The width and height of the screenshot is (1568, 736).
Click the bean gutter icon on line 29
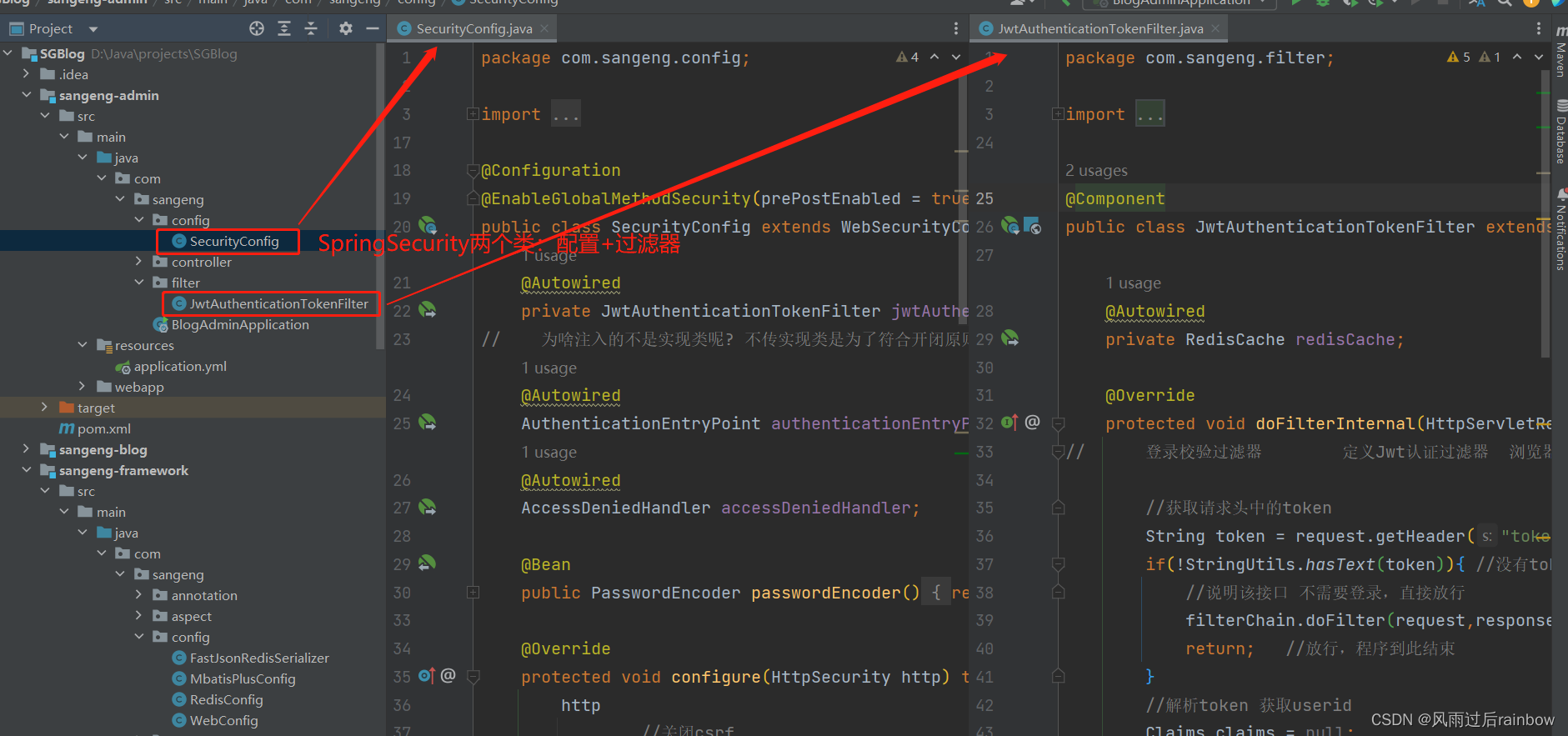(x=427, y=563)
